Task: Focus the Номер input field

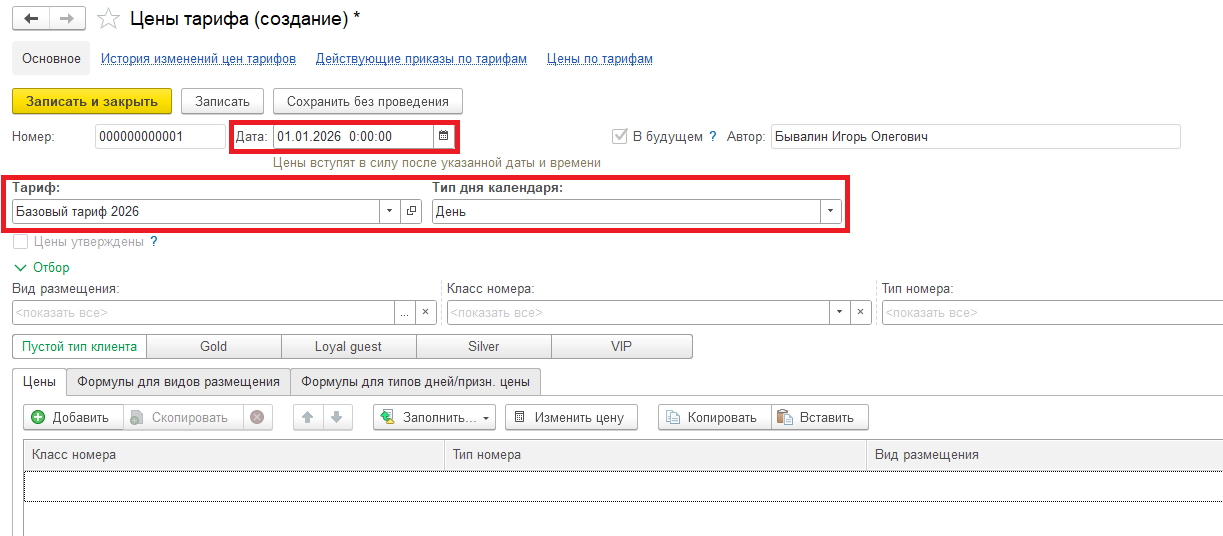Action: (x=161, y=136)
